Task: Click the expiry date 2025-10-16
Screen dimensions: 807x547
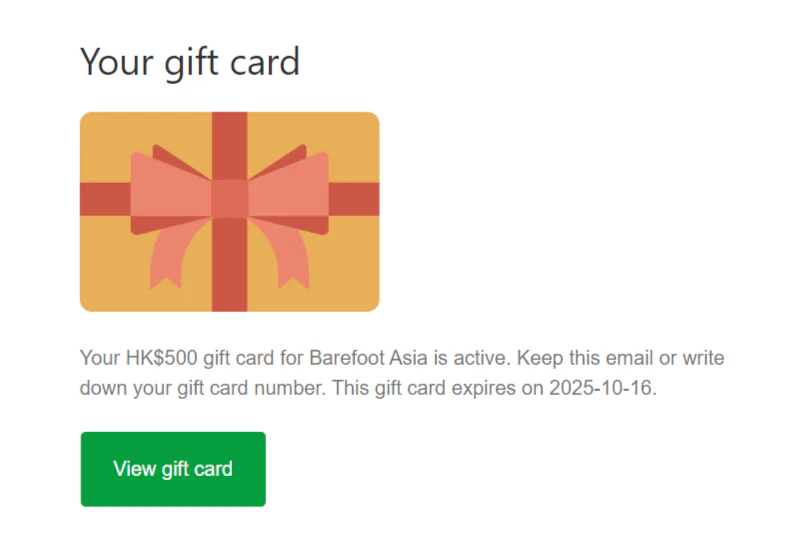Action: click(601, 387)
